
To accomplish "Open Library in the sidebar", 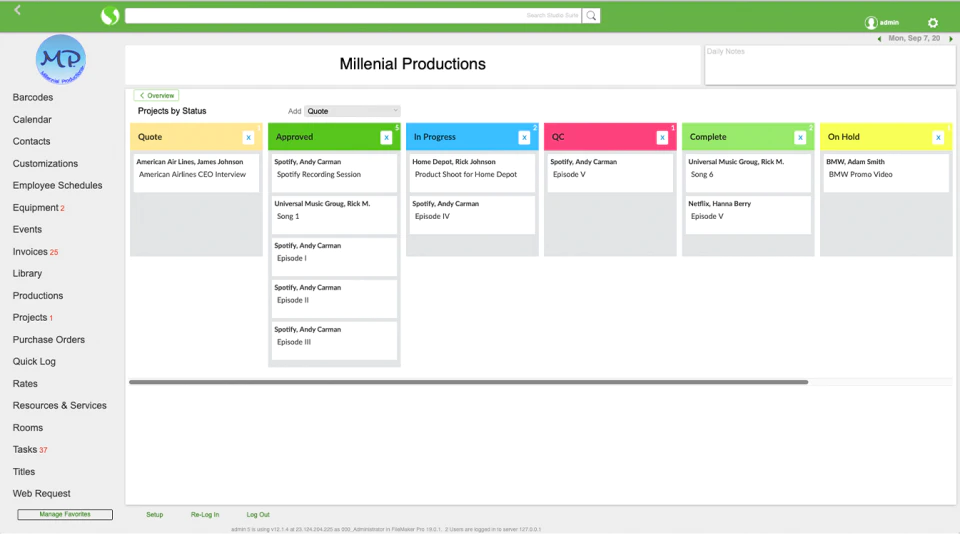I will click(27, 274).
